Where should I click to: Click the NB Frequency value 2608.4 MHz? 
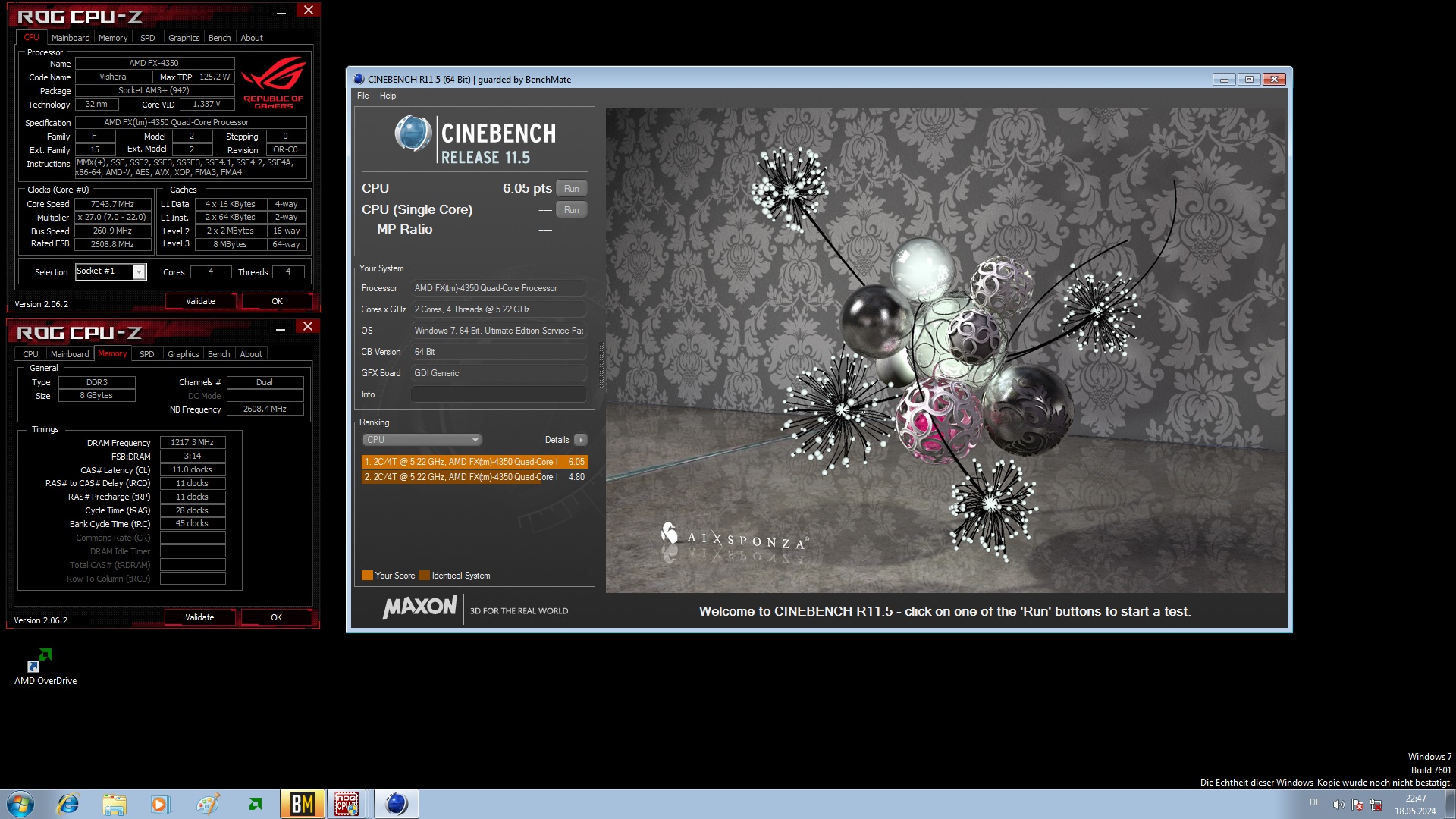[265, 409]
